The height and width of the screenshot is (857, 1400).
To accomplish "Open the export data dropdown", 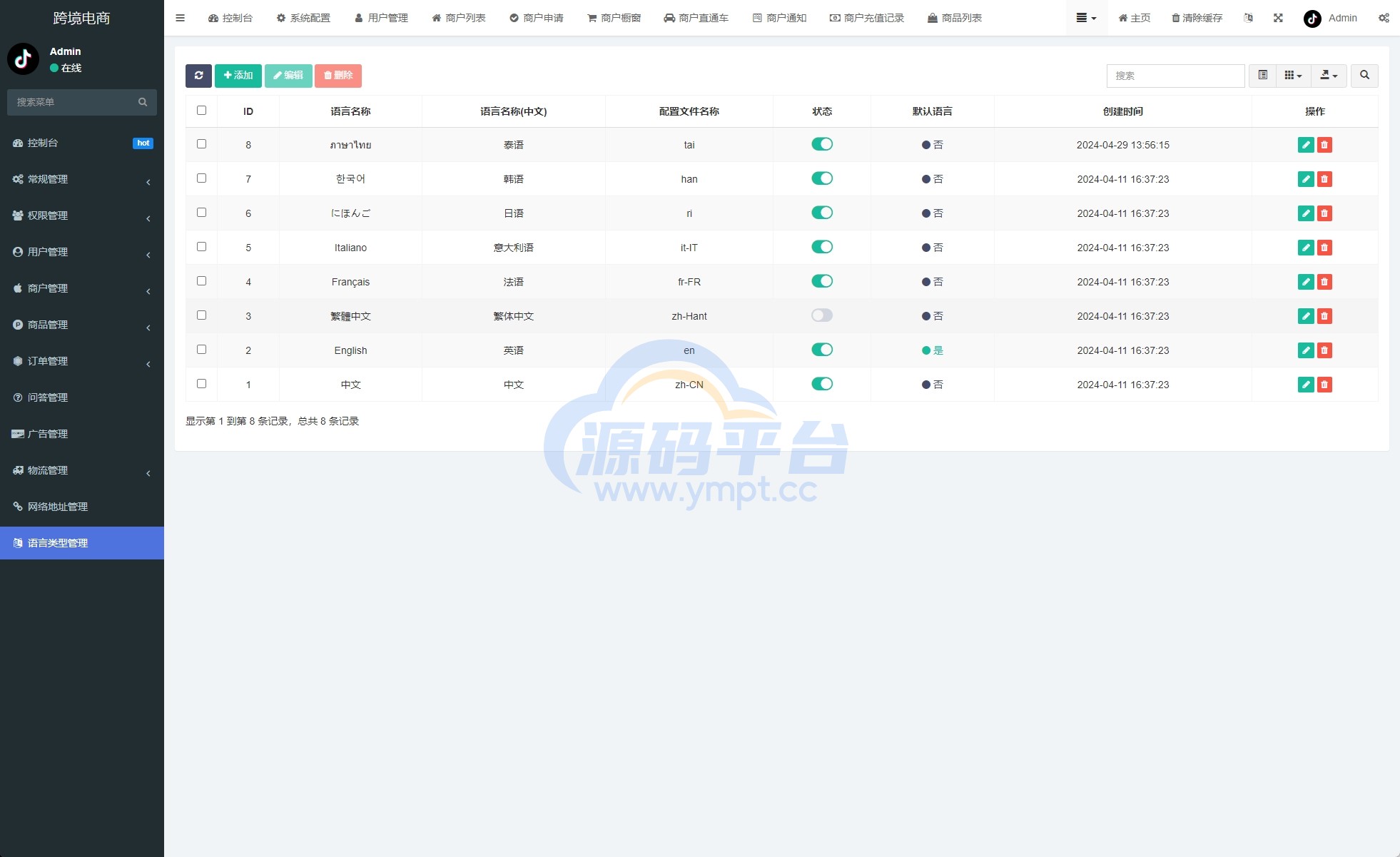I will (x=1329, y=76).
